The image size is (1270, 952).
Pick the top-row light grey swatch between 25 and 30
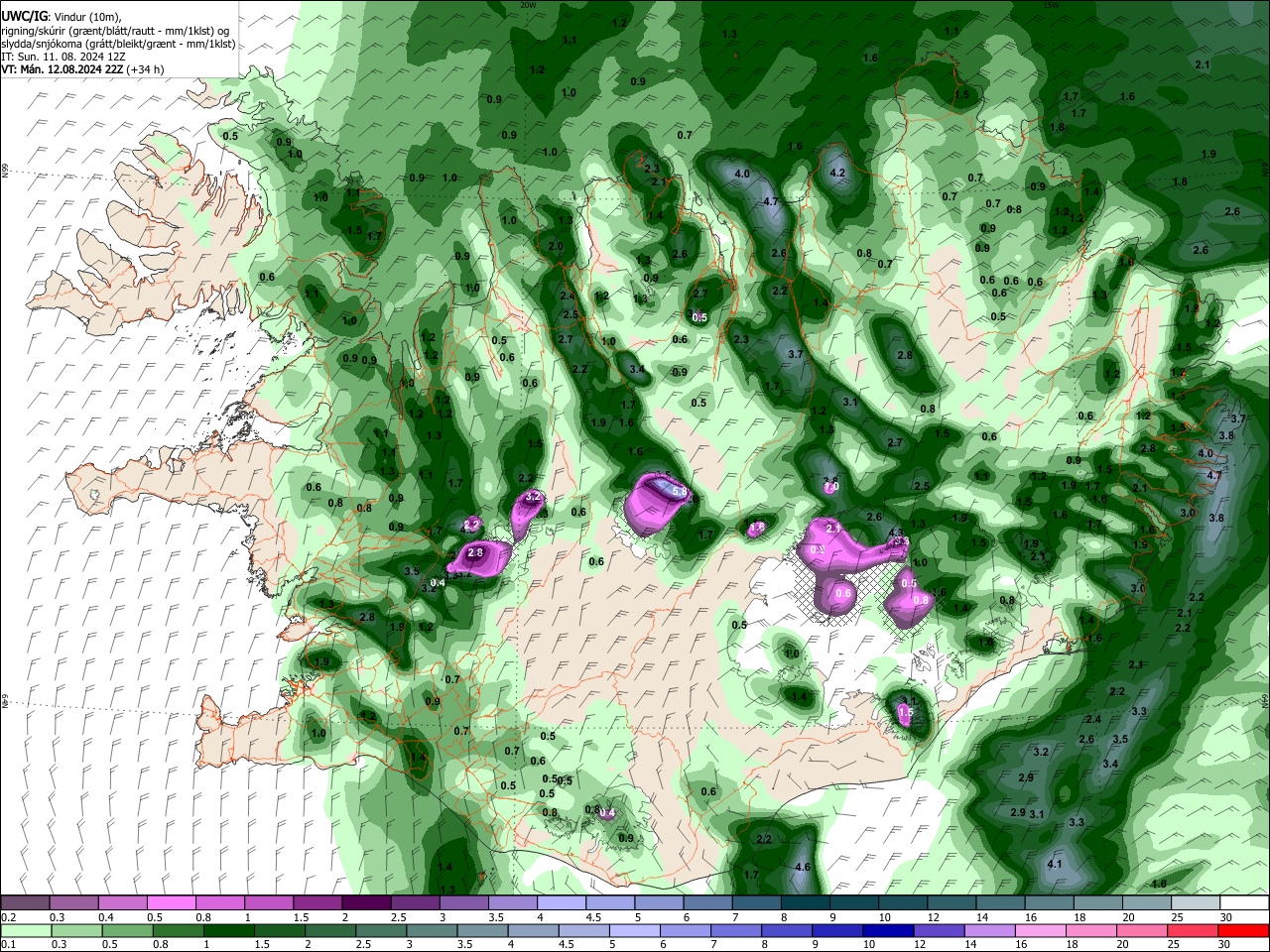[x=1196, y=903]
